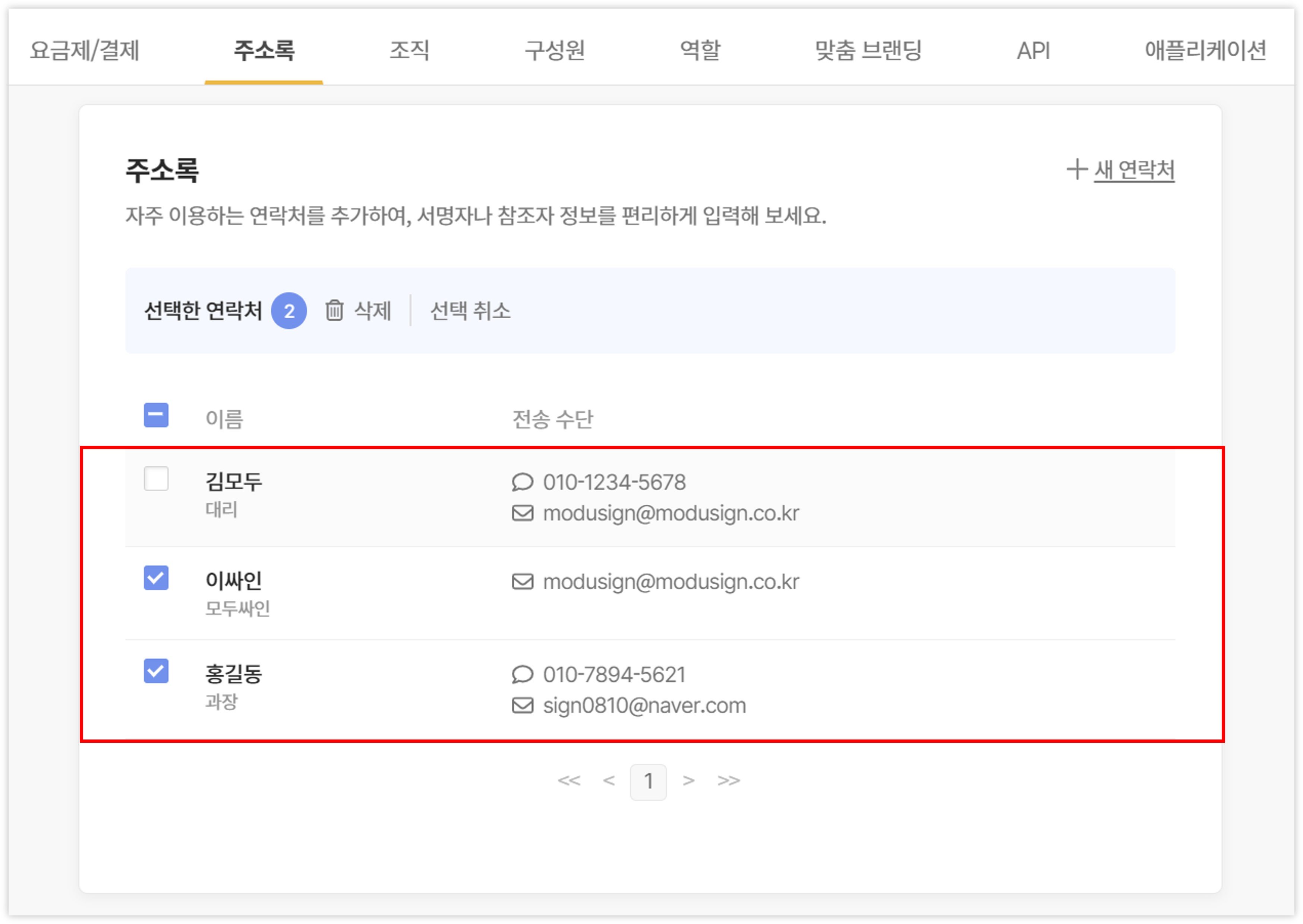Click the envelope icon in 김모두's row
The width and height of the screenshot is (1303, 924).
point(522,513)
